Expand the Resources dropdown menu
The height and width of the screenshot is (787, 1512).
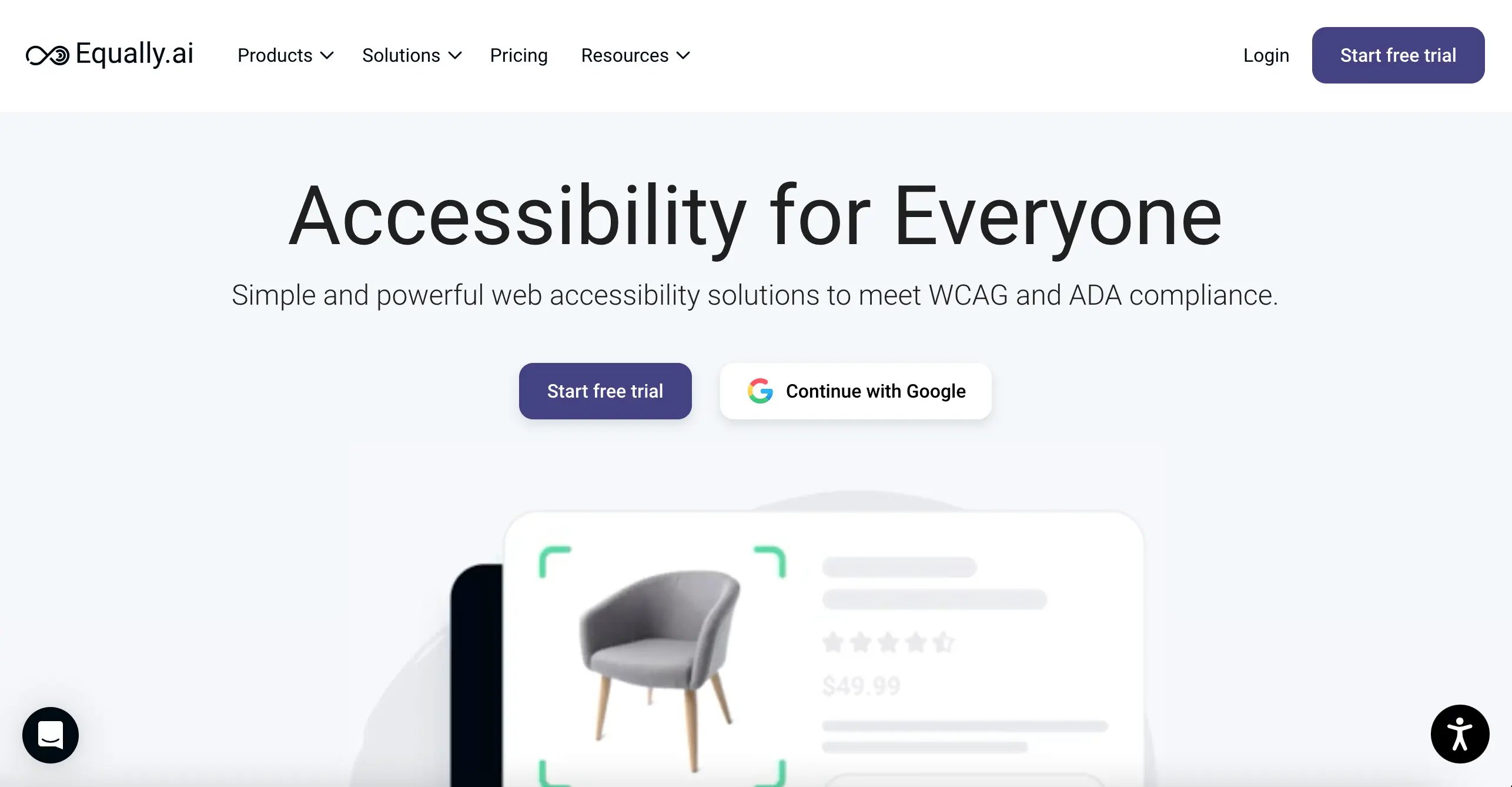pyautogui.click(x=635, y=55)
